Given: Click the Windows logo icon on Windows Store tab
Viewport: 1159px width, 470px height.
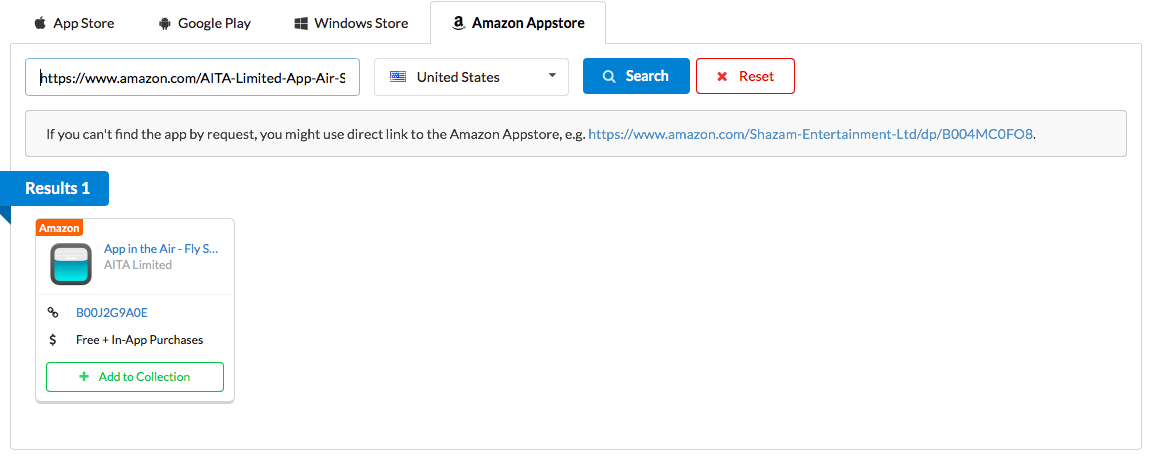Looking at the screenshot, I should point(301,23).
